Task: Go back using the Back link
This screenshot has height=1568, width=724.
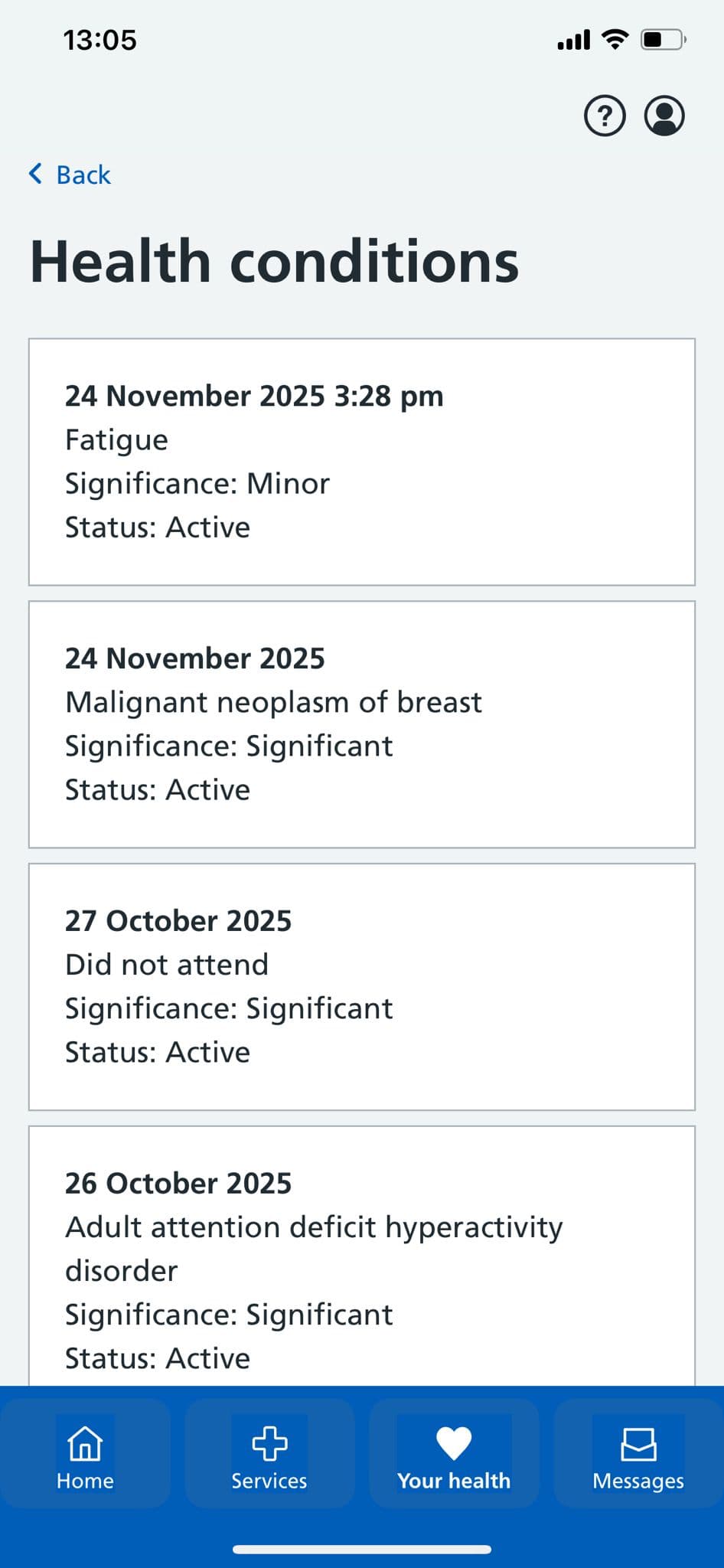Action: 83,175
